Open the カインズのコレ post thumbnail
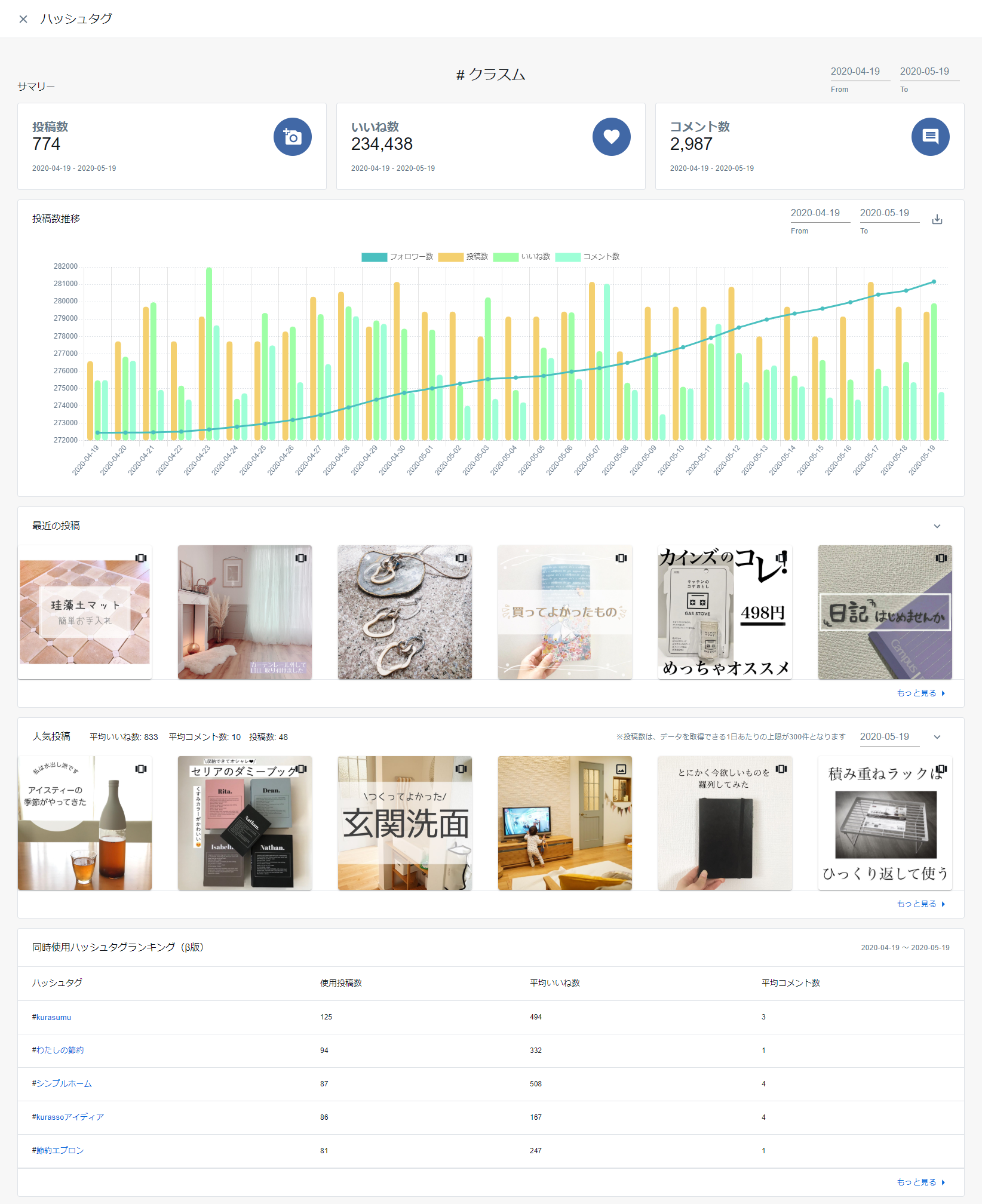Screen dimensions: 982x1204 [725, 612]
